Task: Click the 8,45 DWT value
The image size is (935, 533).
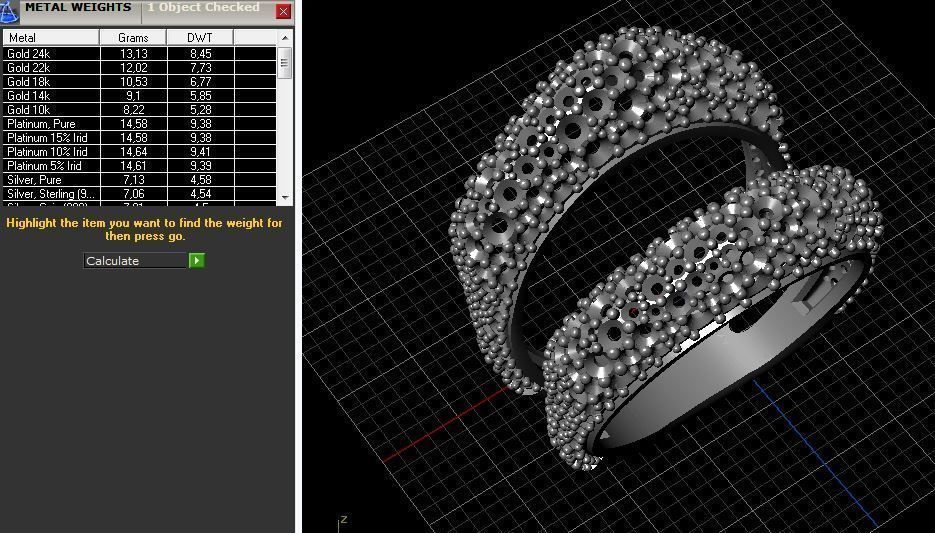Action: tap(200, 54)
